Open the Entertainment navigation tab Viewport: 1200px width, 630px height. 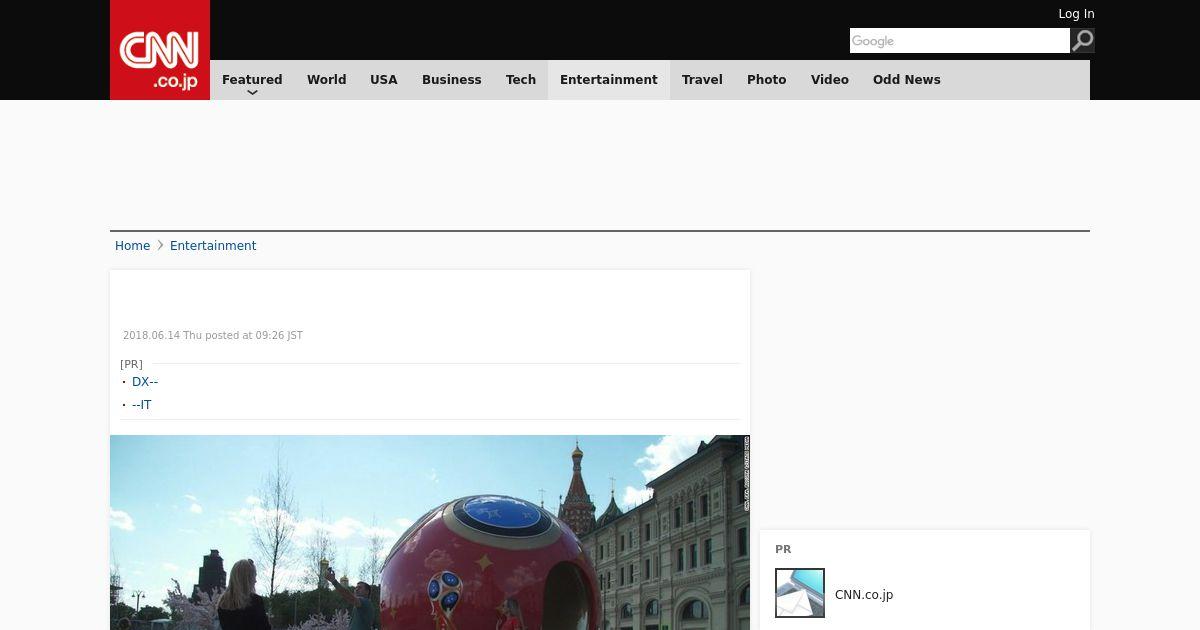point(609,80)
